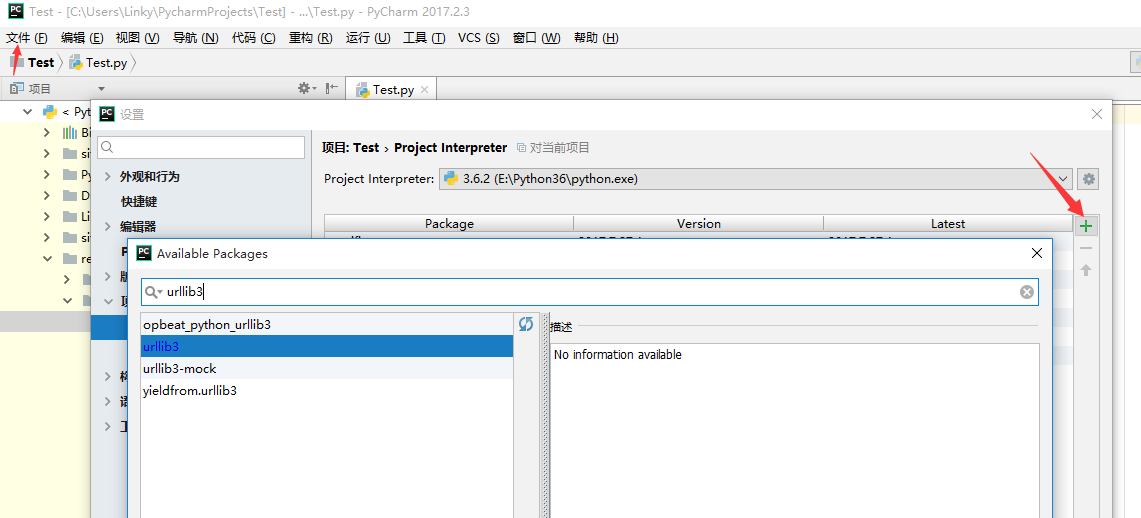The width and height of the screenshot is (1141, 518).
Task: Close the Test.py editor tab
Action: click(x=425, y=89)
